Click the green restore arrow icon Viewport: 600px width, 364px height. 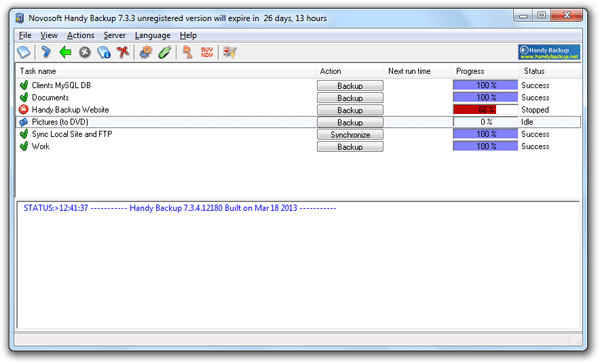coord(65,52)
